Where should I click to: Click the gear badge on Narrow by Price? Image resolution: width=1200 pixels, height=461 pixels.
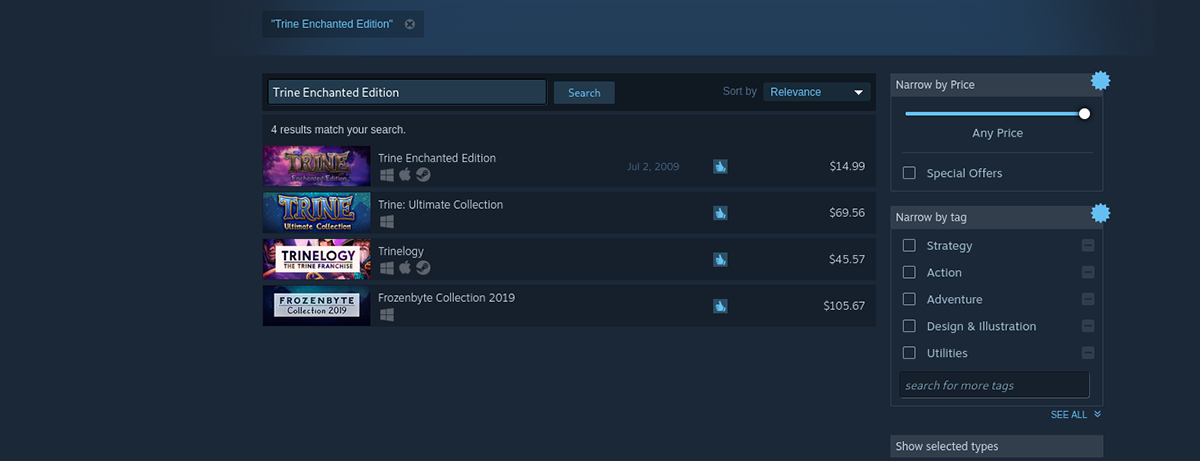pos(1100,81)
